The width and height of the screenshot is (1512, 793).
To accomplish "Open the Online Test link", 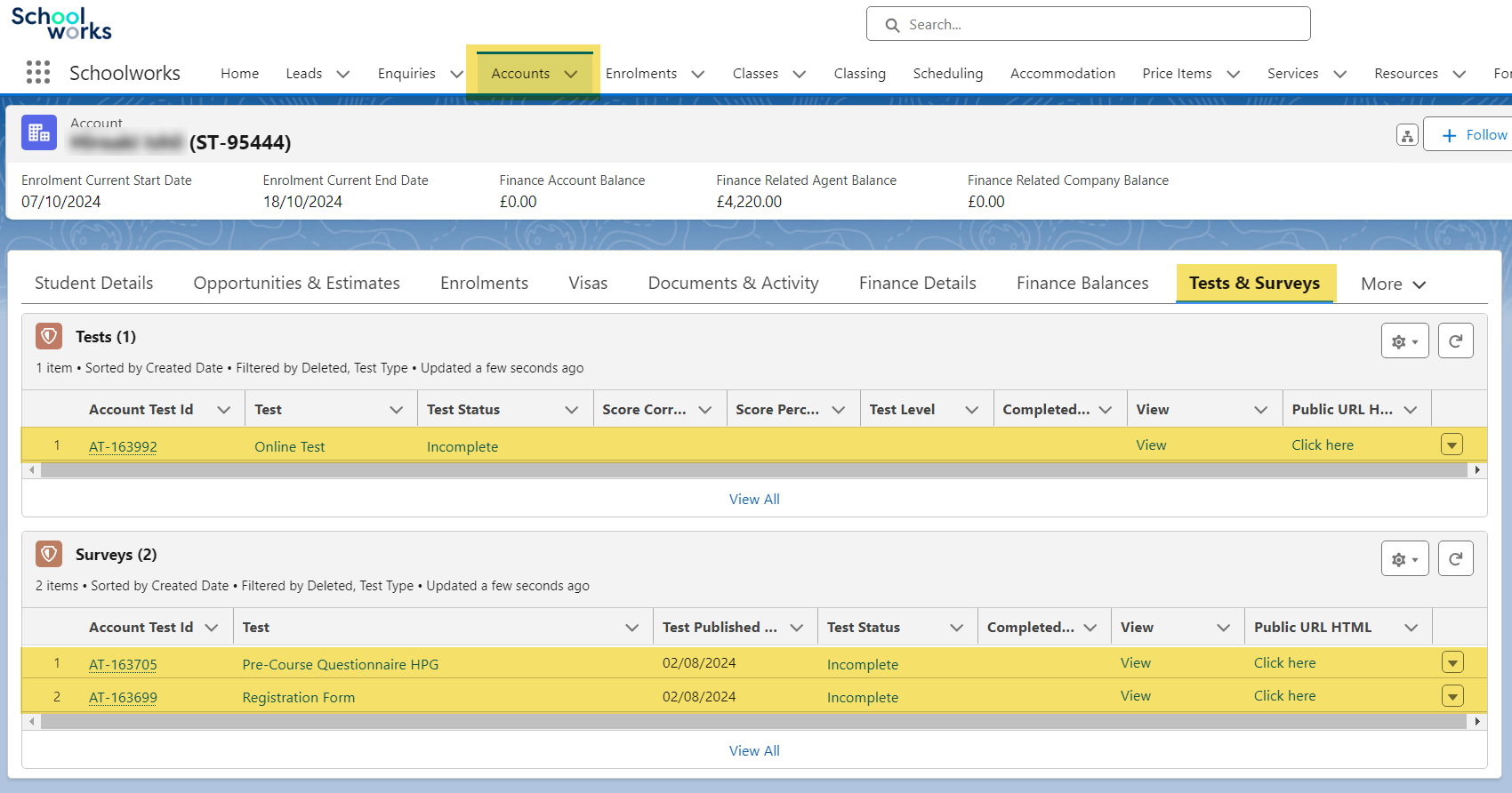I will 290,446.
